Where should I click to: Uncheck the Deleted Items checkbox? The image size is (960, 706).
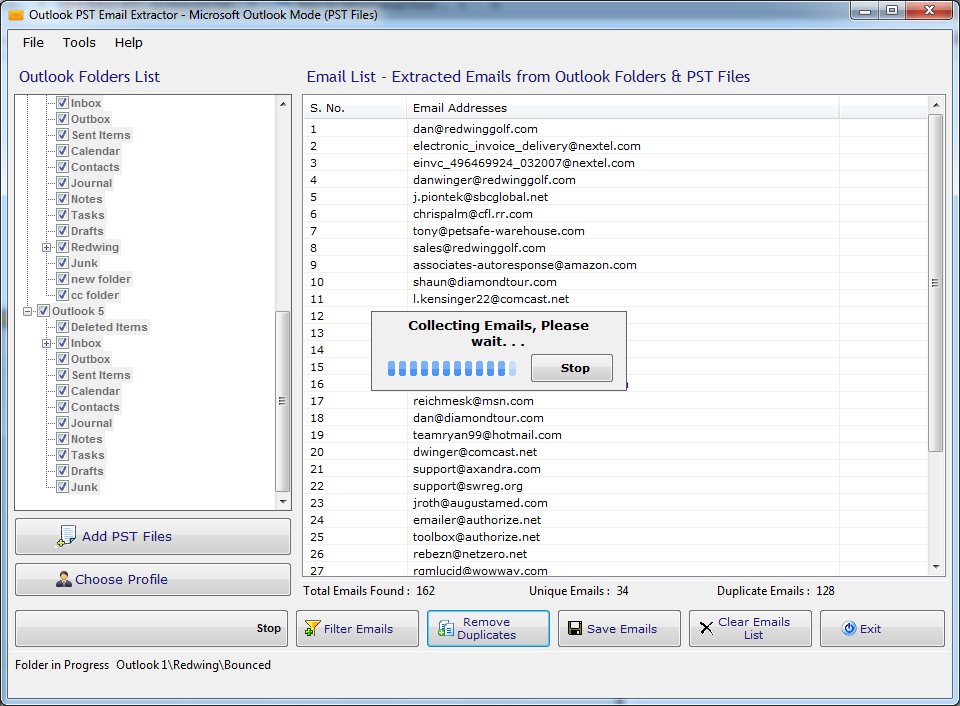pos(62,327)
